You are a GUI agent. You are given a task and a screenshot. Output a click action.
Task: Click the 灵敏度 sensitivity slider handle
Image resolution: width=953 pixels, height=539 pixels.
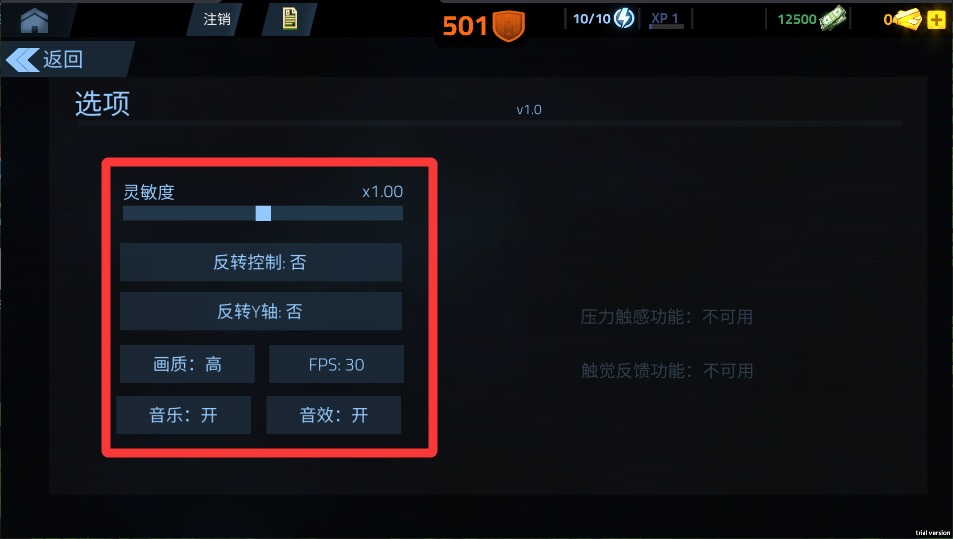pos(263,213)
